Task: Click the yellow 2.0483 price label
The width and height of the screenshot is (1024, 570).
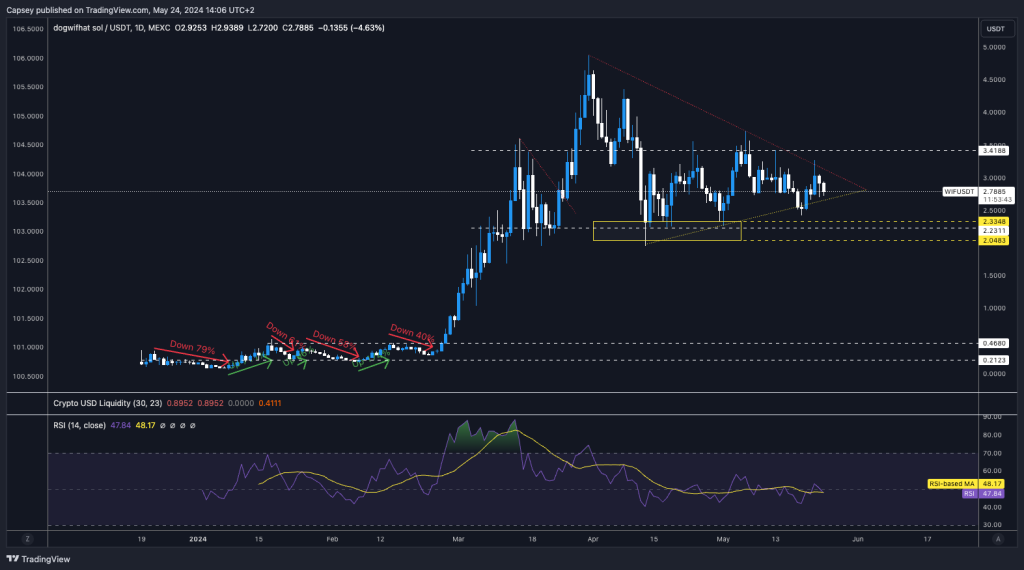Action: [x=994, y=240]
